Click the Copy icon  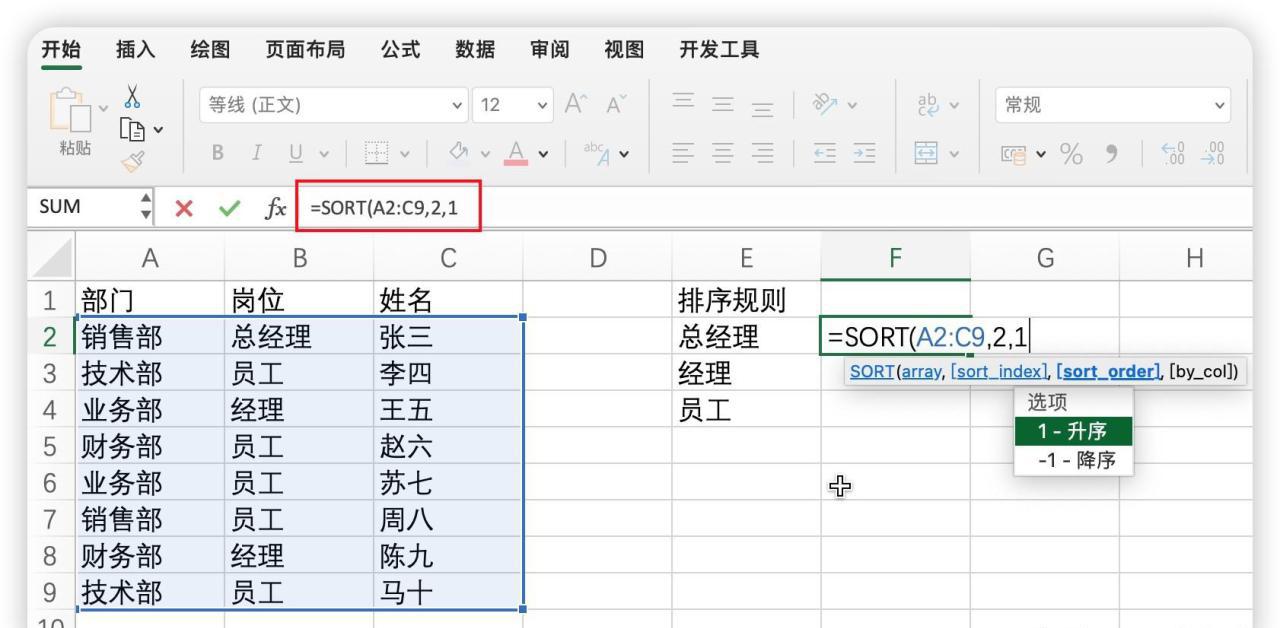[x=132, y=127]
